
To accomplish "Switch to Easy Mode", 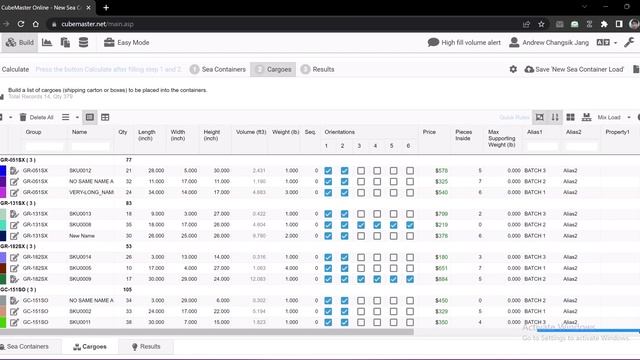I will pos(127,42).
